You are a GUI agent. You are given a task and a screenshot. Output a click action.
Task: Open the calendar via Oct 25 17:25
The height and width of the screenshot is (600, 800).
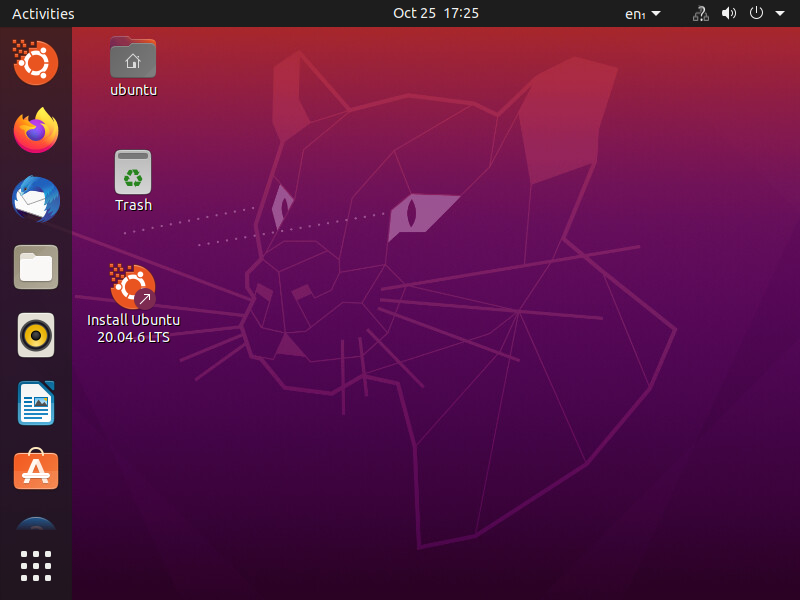436,13
